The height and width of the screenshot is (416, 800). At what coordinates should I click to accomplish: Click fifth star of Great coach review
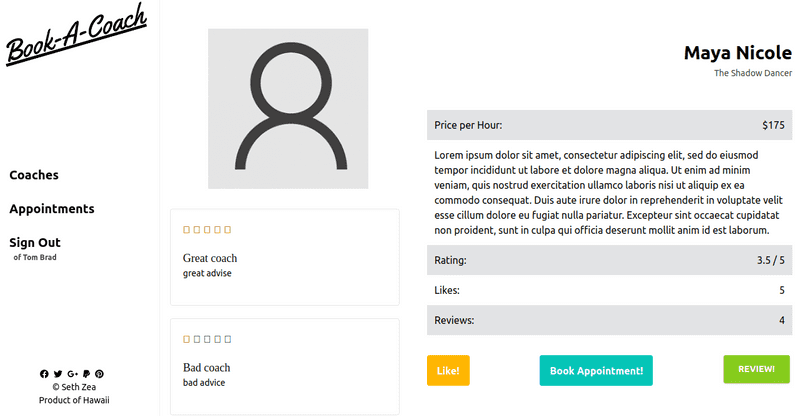point(228,230)
